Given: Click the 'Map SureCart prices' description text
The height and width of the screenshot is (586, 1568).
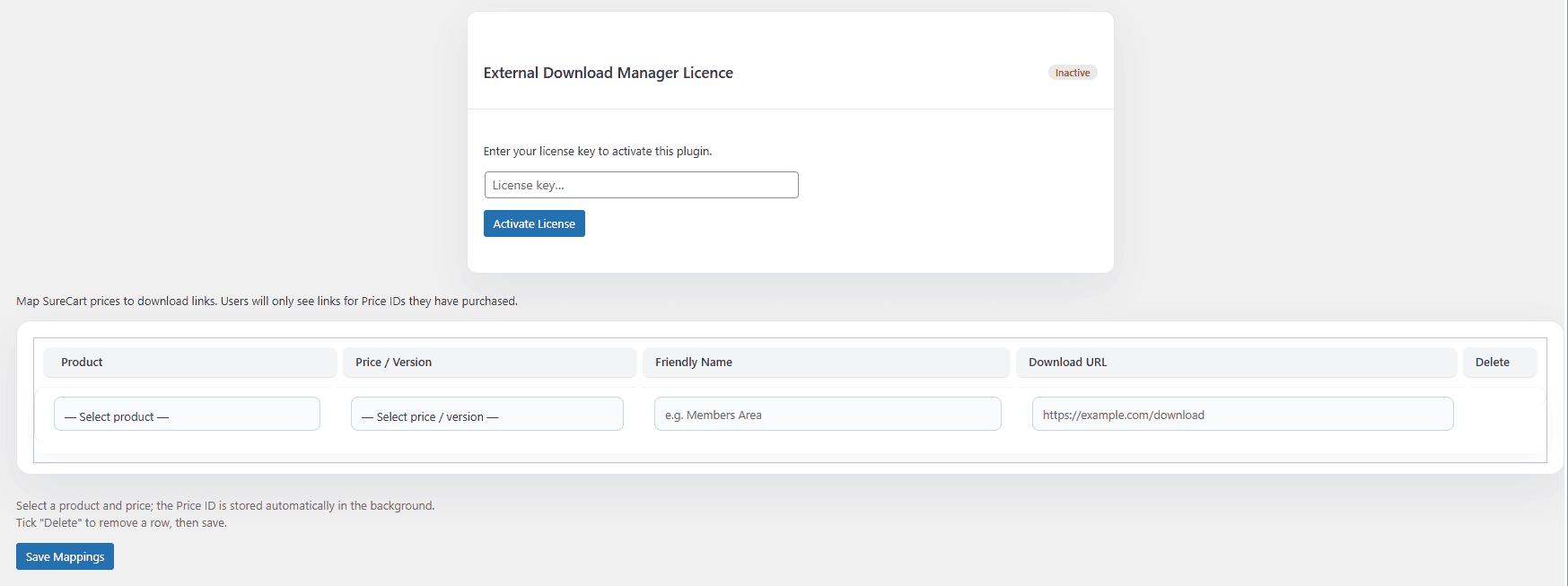Looking at the screenshot, I should 267,302.
